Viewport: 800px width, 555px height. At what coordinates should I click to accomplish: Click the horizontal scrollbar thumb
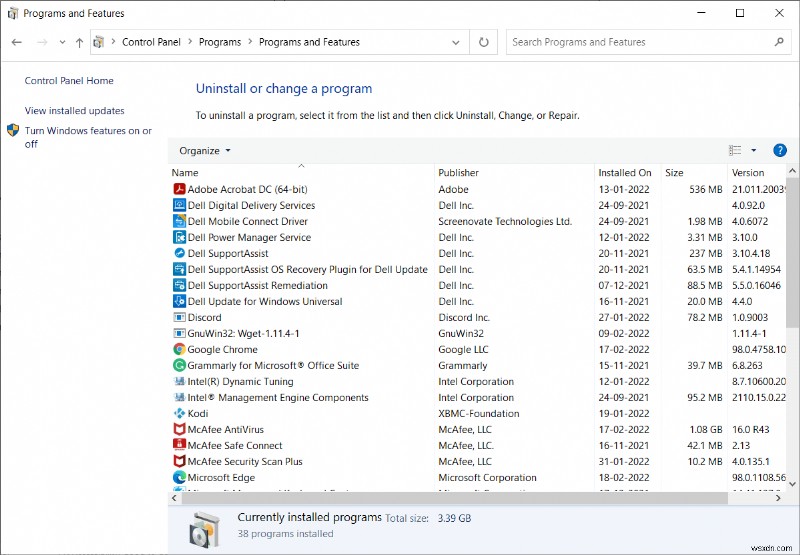454,498
